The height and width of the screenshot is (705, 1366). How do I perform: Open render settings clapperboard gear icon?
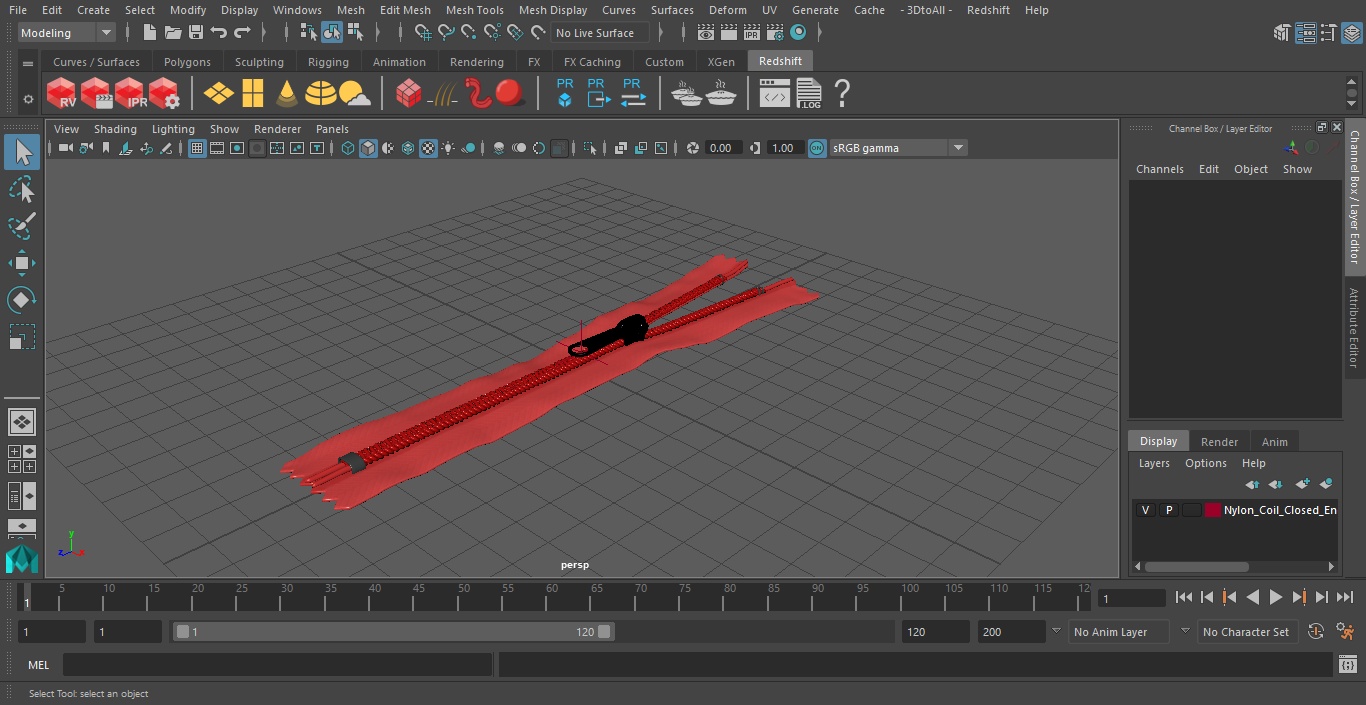774,33
